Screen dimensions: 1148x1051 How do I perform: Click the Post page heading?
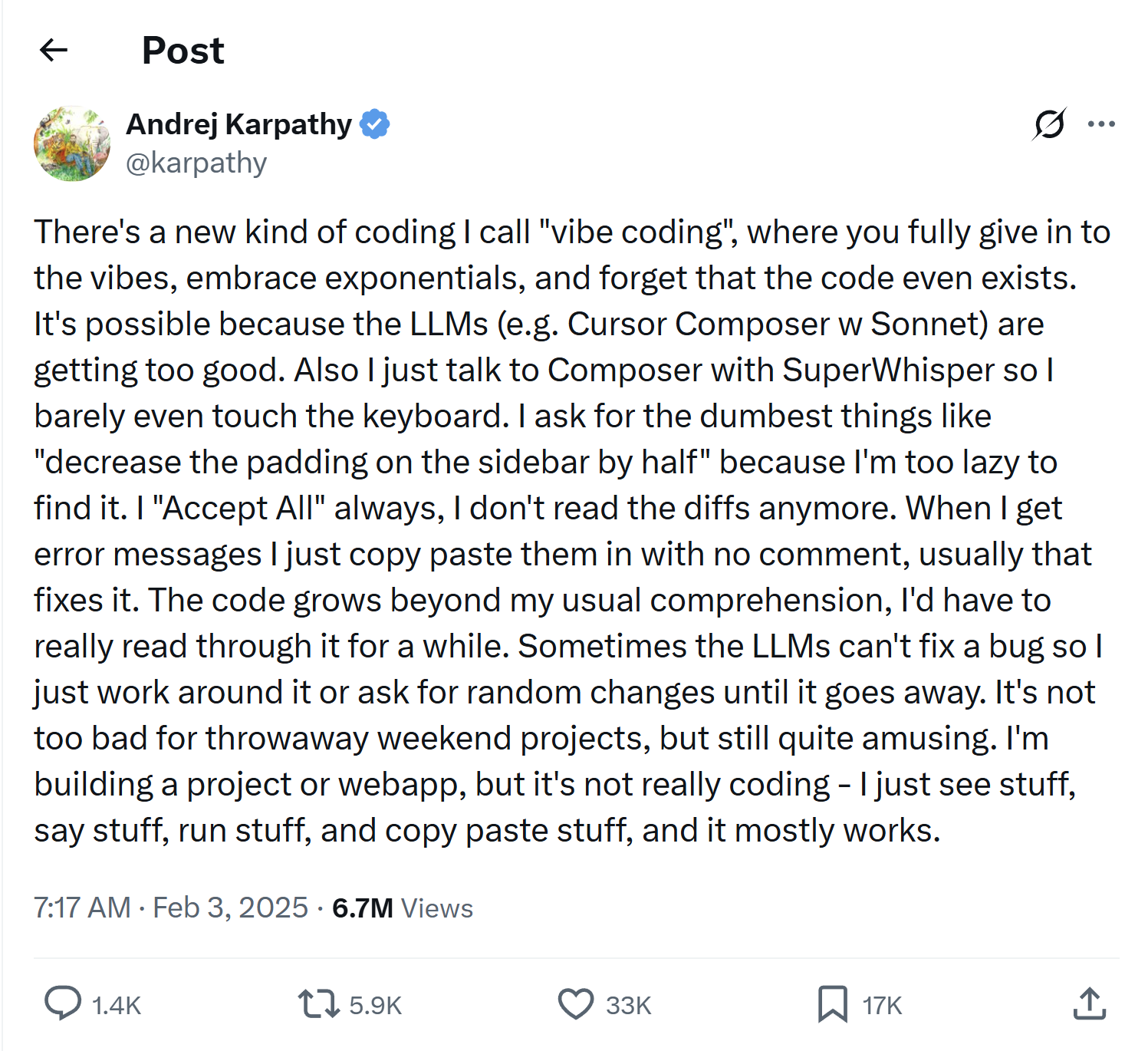point(183,51)
